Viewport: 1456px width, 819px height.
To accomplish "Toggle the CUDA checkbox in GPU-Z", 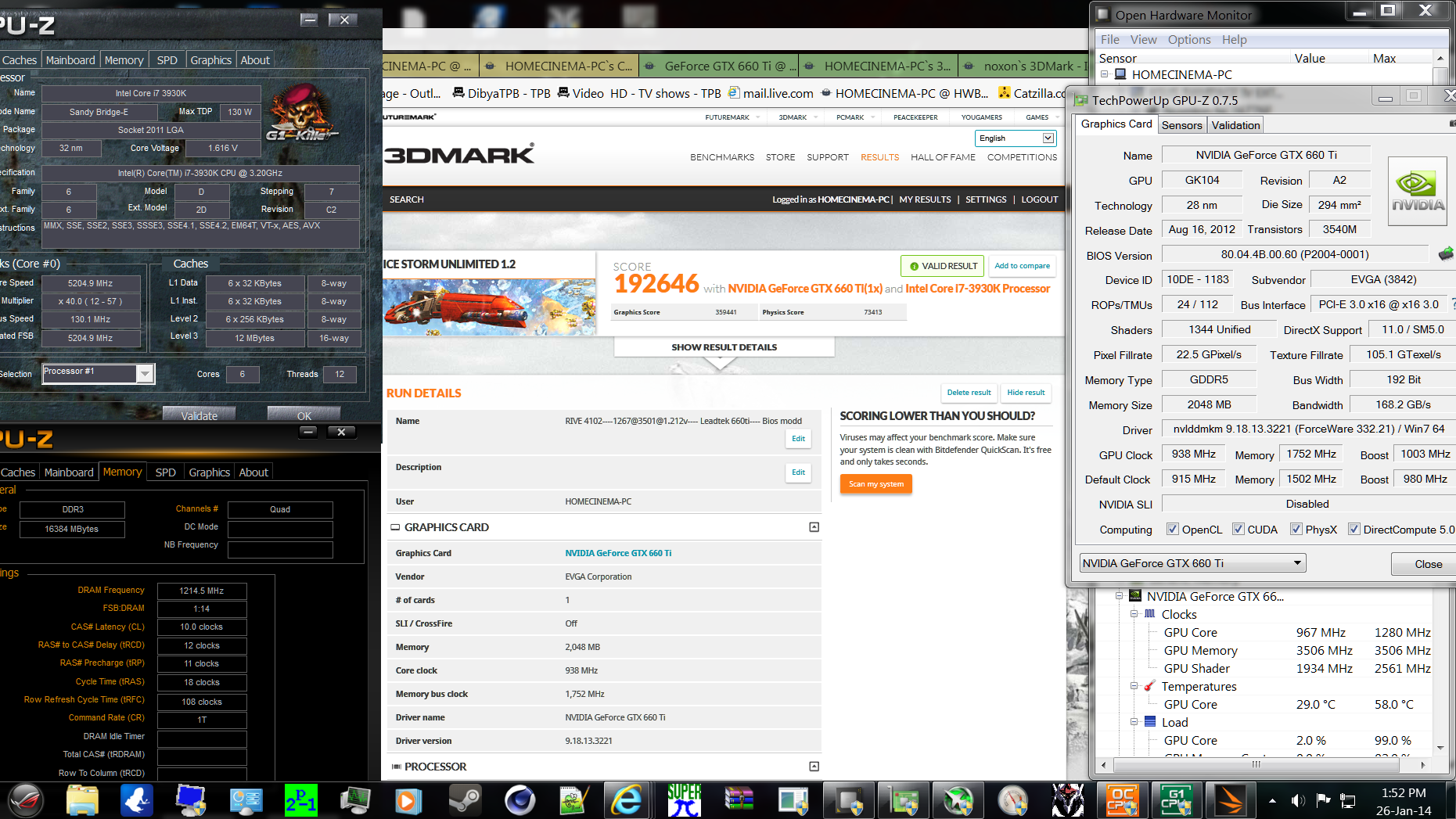I will 1238,529.
